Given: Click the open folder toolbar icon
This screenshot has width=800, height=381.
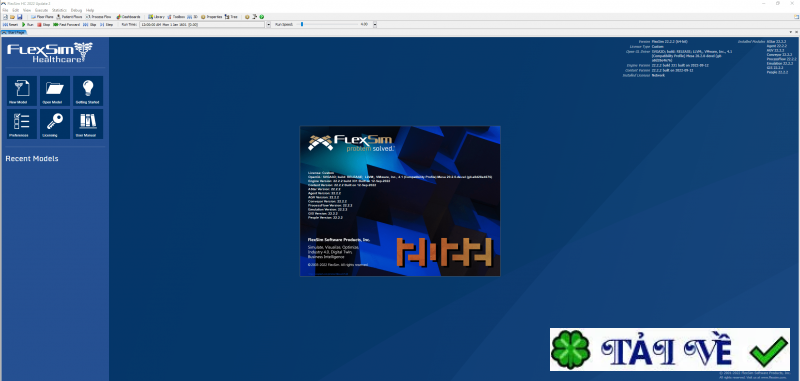Looking at the screenshot, I should click(x=12, y=17).
